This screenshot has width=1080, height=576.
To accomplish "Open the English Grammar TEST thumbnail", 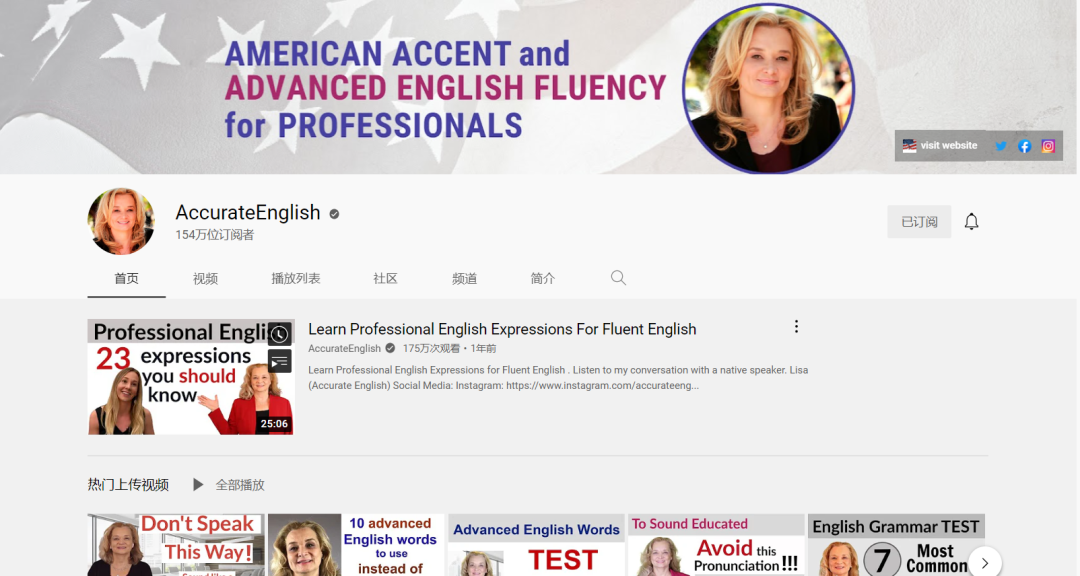I will click(896, 544).
